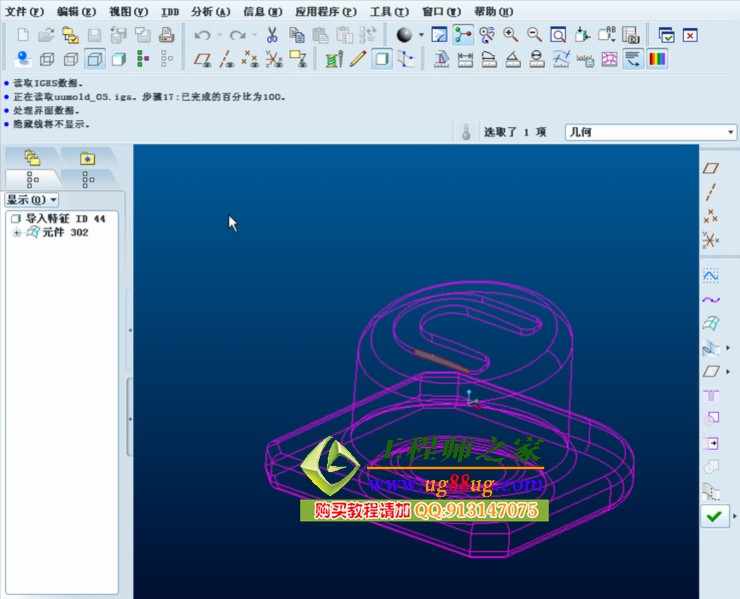
Task: Click the Undo arrow icon
Action: click(203, 35)
